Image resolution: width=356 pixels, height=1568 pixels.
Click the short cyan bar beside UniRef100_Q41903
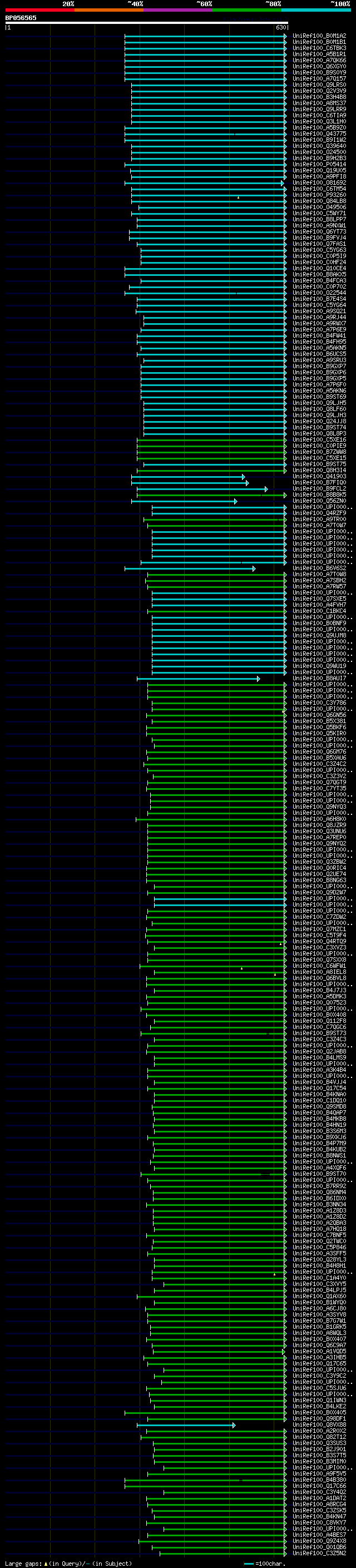(189, 477)
